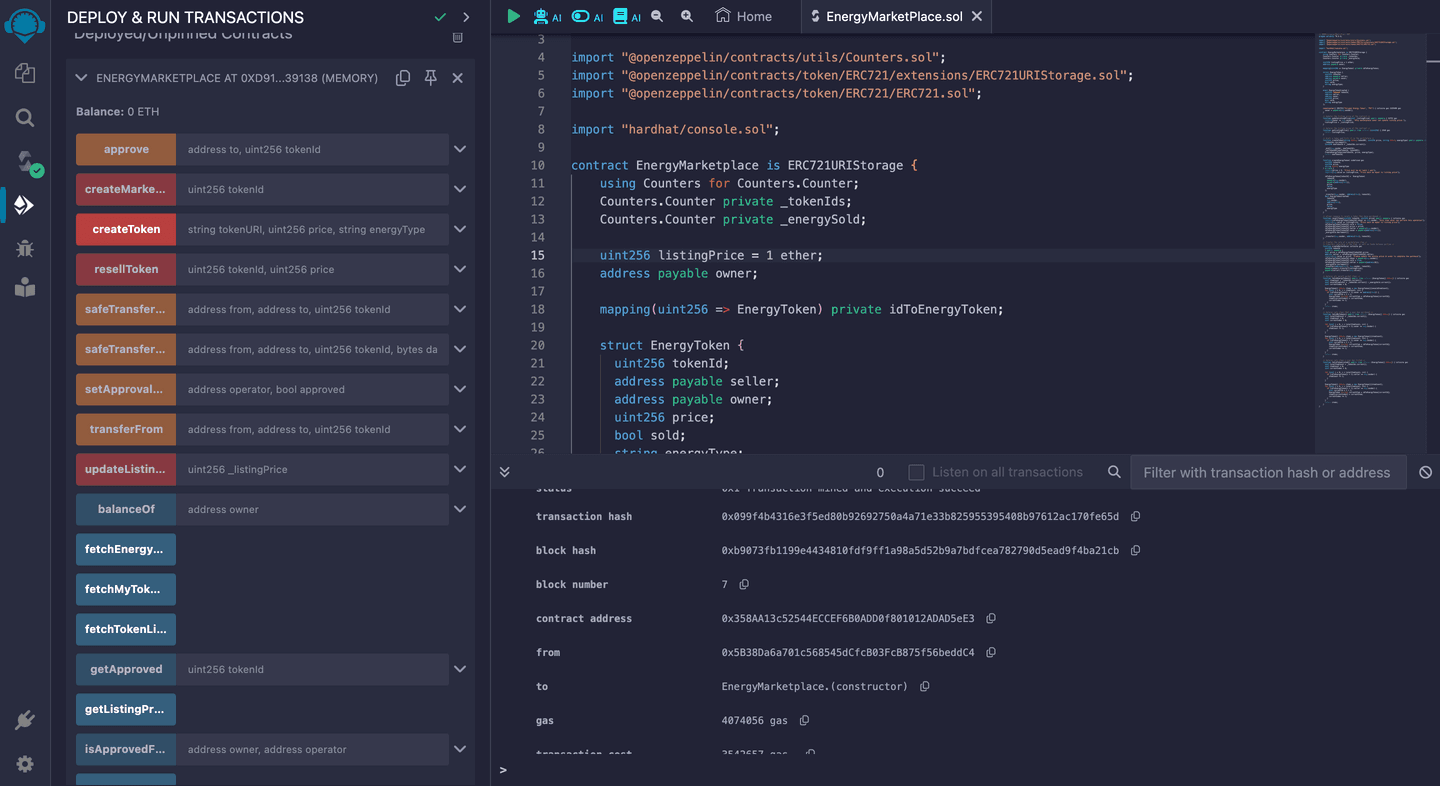Viewport: 1440px width, 786px height.
Task: Click the resellToken function button
Action: [x=126, y=269]
